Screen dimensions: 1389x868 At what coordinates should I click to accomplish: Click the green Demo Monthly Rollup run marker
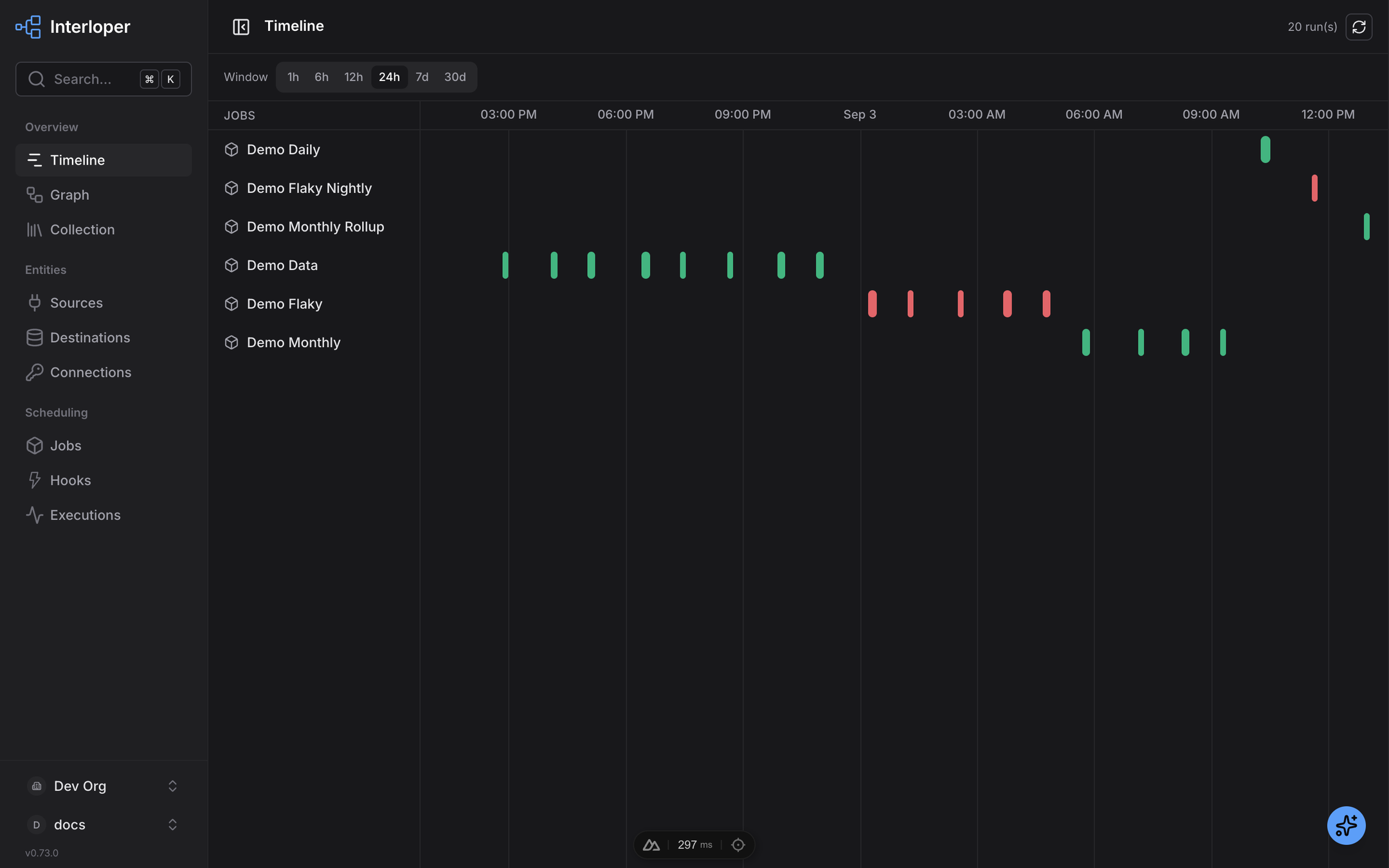point(1366,227)
